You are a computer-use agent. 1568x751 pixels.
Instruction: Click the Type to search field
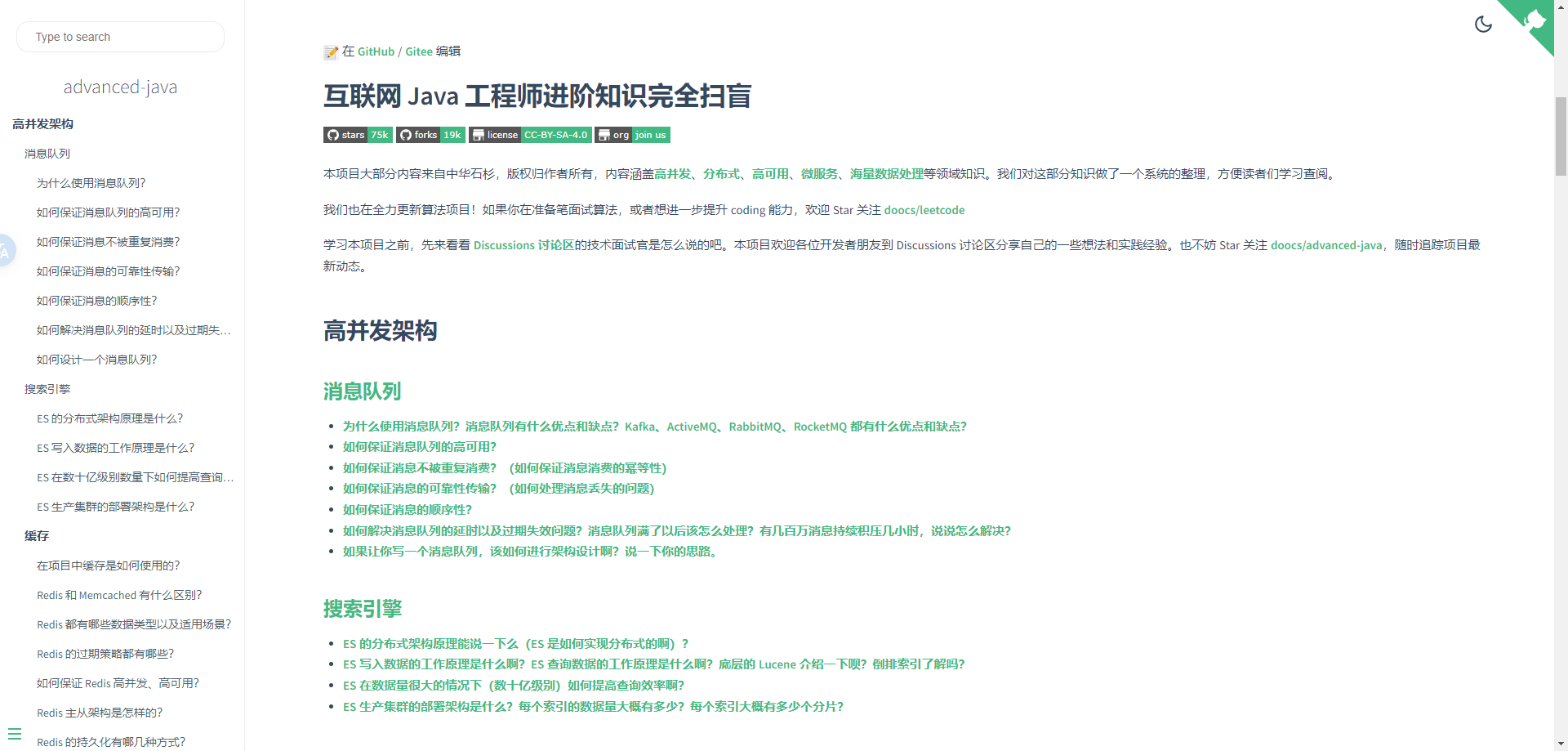coord(120,37)
